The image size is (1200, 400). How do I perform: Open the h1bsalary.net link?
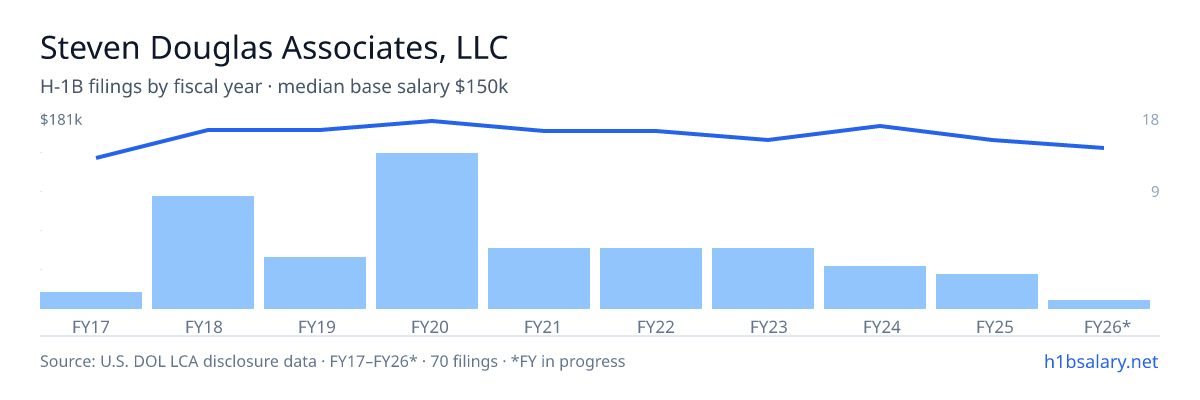pyautogui.click(x=1100, y=361)
